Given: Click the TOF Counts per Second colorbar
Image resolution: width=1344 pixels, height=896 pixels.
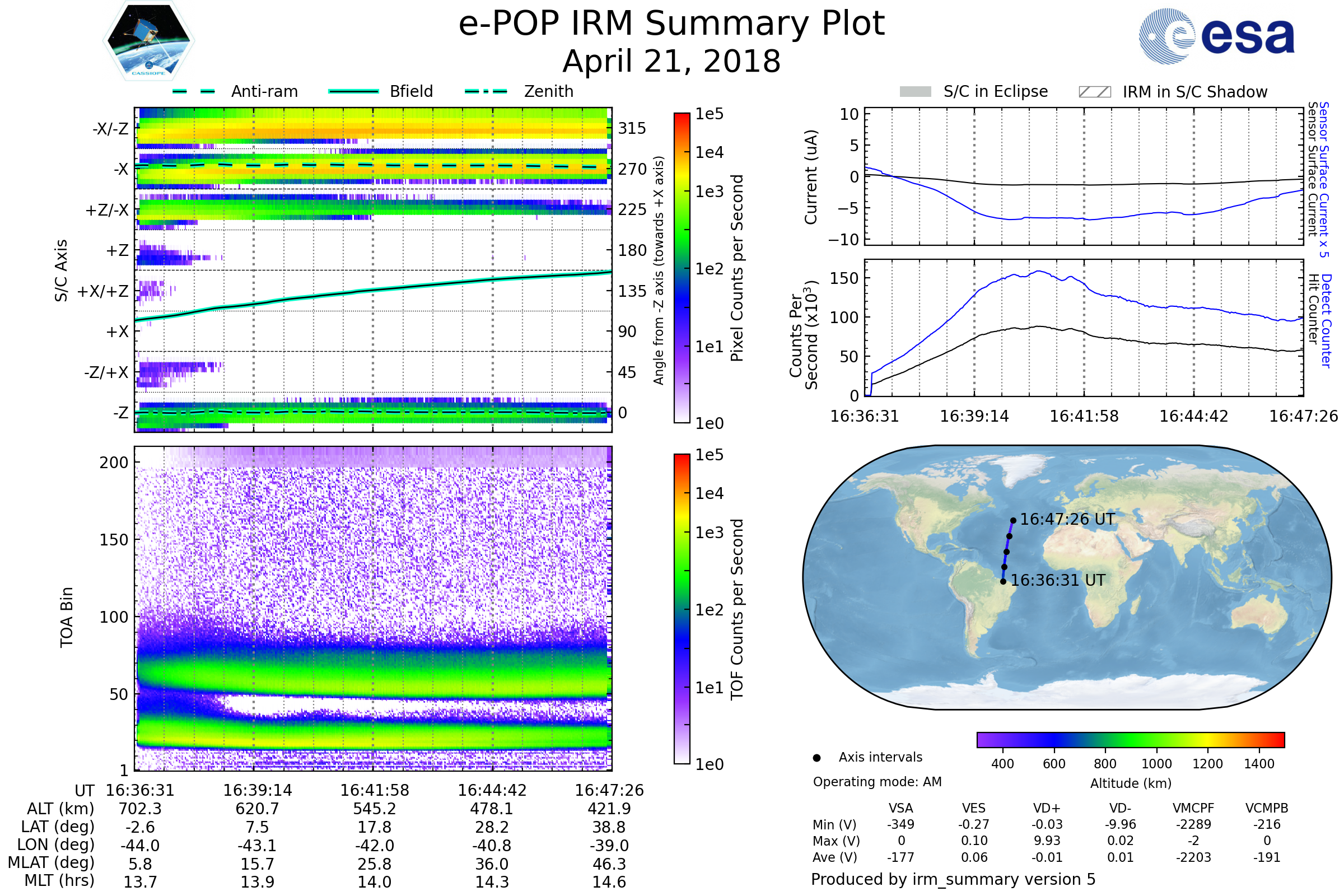Looking at the screenshot, I should [682, 609].
